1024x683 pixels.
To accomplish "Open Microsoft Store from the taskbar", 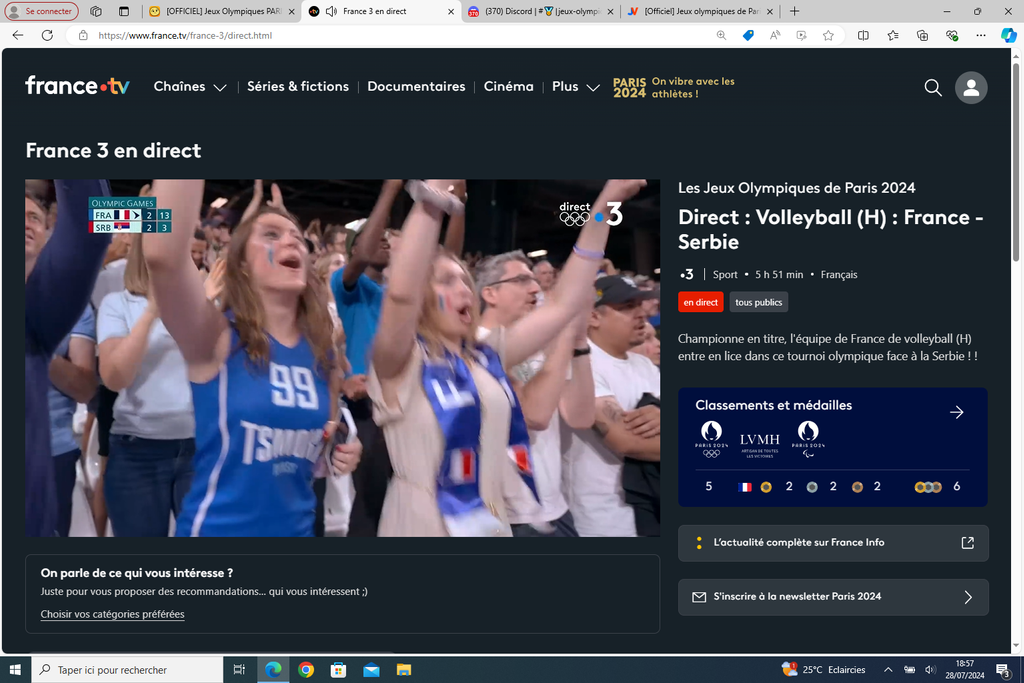I will [x=339, y=670].
